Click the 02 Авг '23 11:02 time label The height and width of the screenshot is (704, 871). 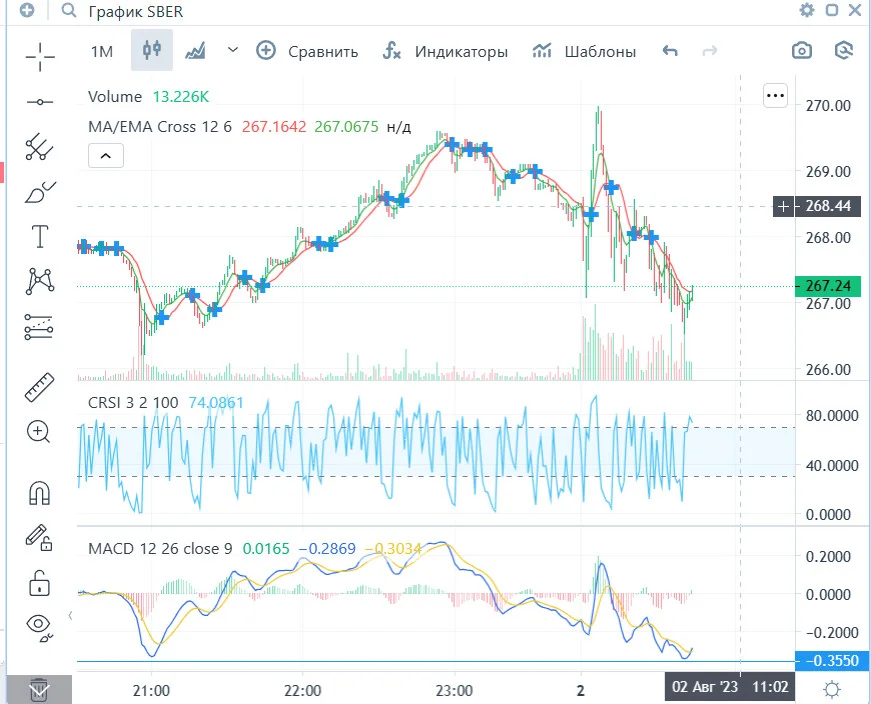pyautogui.click(x=730, y=687)
